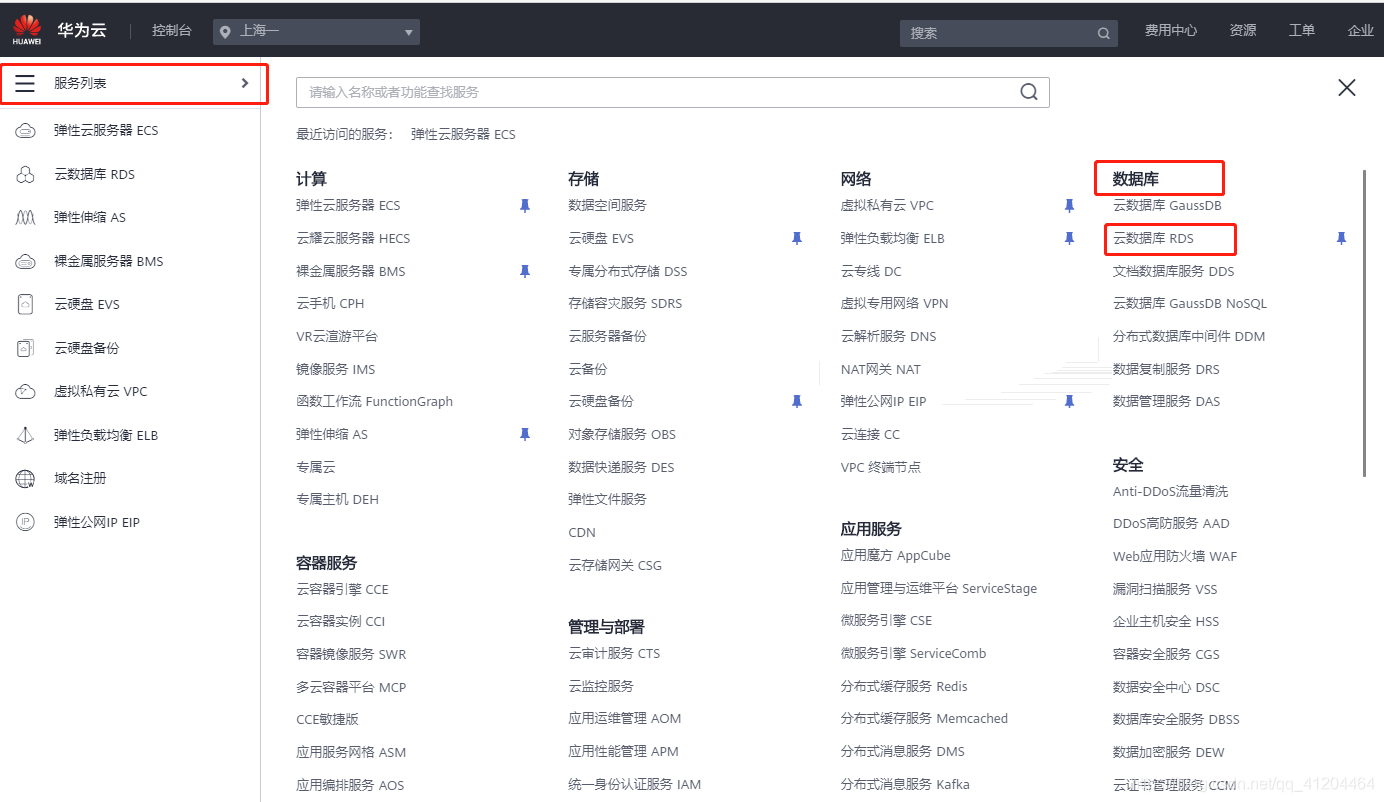This screenshot has width=1384, height=802.
Task: Open 费用中心 in the top menu
Action: click(1171, 31)
